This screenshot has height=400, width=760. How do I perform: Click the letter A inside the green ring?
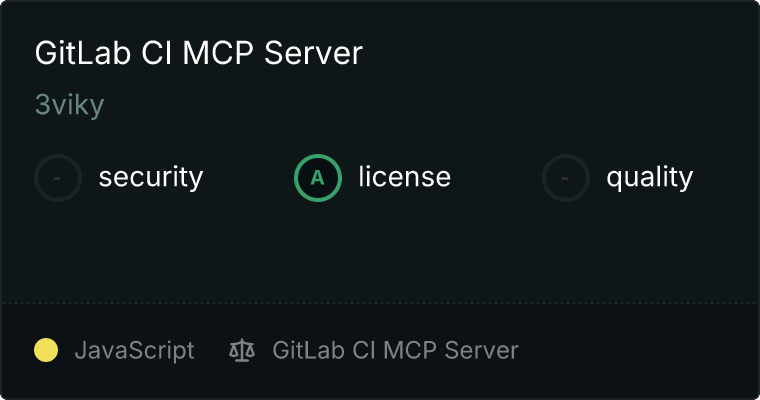[x=317, y=178]
